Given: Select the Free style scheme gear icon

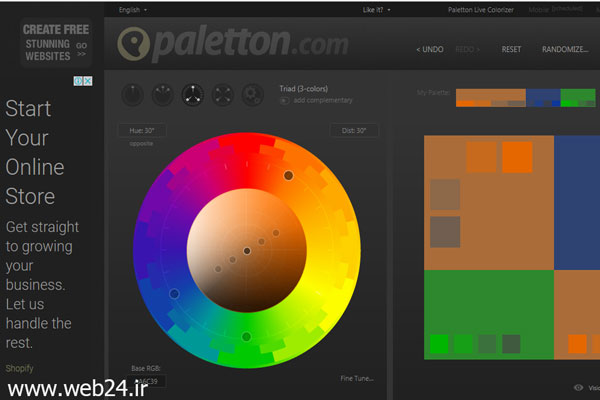Looking at the screenshot, I should [x=253, y=95].
